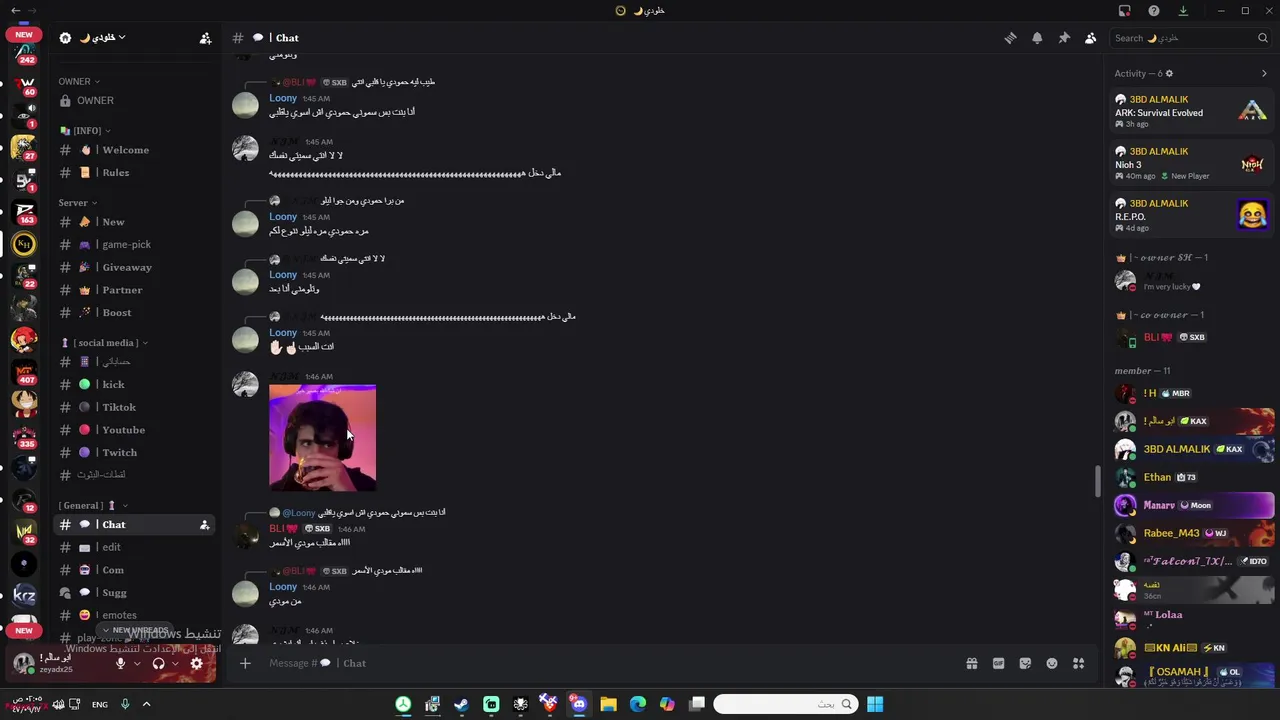Click the plus attachment button in message bar
Viewport: 1280px width, 720px height.
[x=245, y=663]
